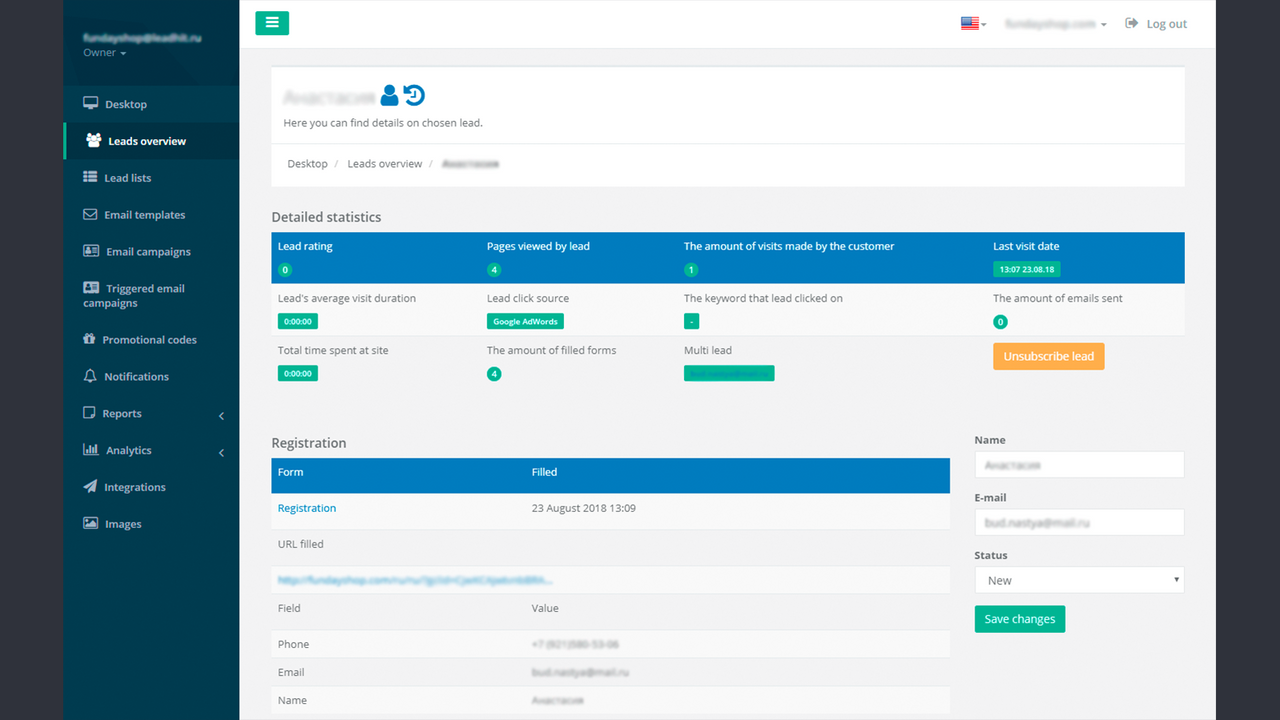Click the Integrations paper plane icon
This screenshot has width=1280, height=720.
pos(89,487)
